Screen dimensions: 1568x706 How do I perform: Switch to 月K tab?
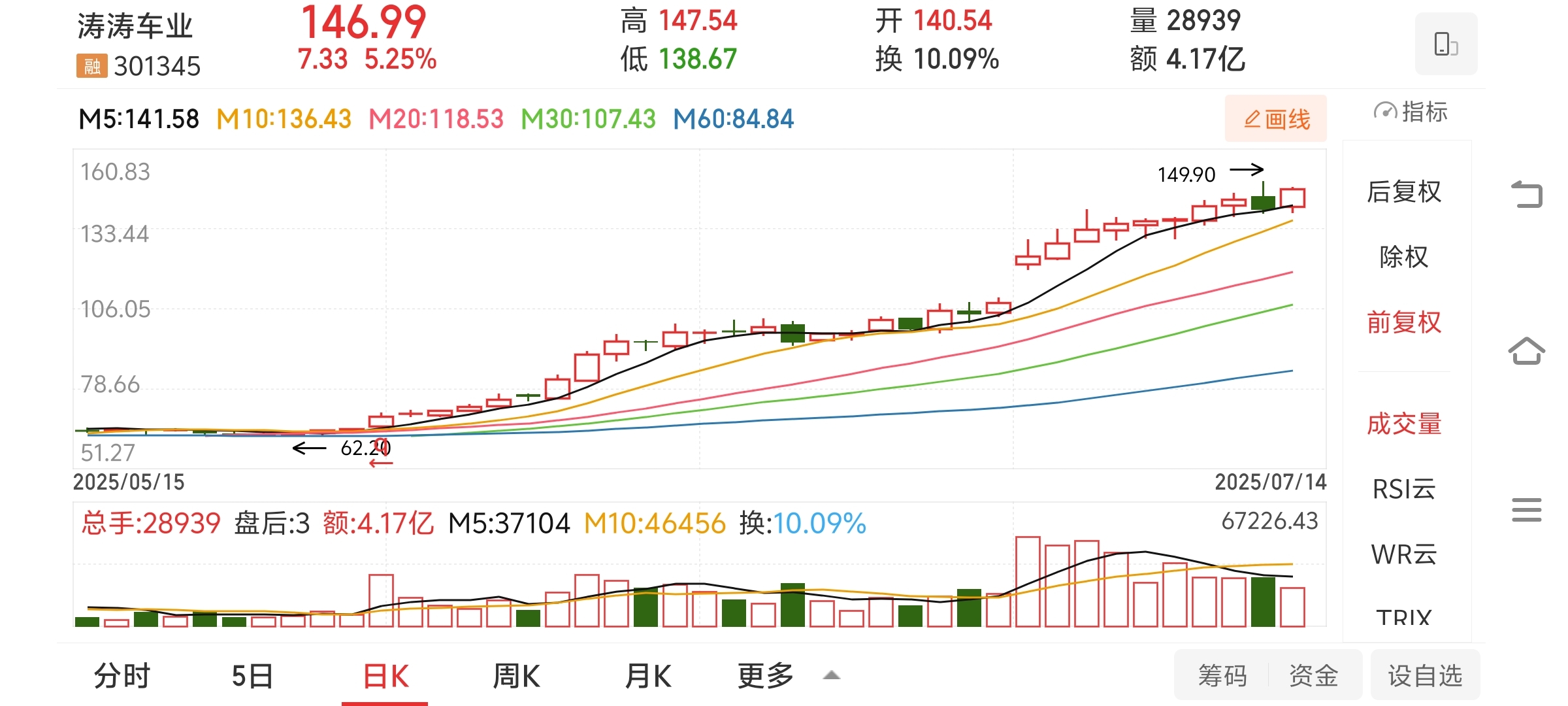point(647,676)
